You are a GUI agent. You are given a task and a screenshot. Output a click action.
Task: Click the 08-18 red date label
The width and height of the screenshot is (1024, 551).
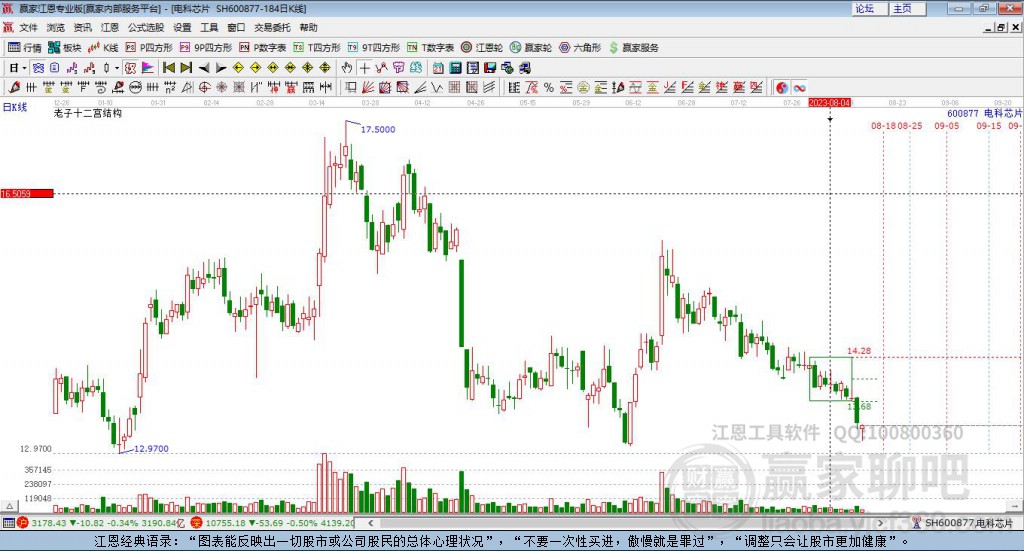[883, 126]
